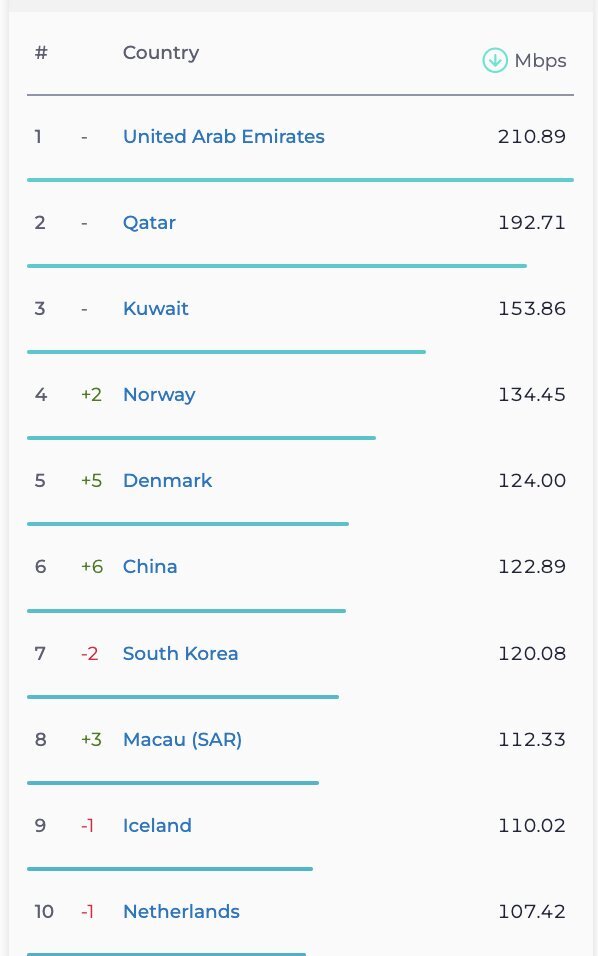
Task: Click the green +6 next to China
Action: (x=90, y=567)
